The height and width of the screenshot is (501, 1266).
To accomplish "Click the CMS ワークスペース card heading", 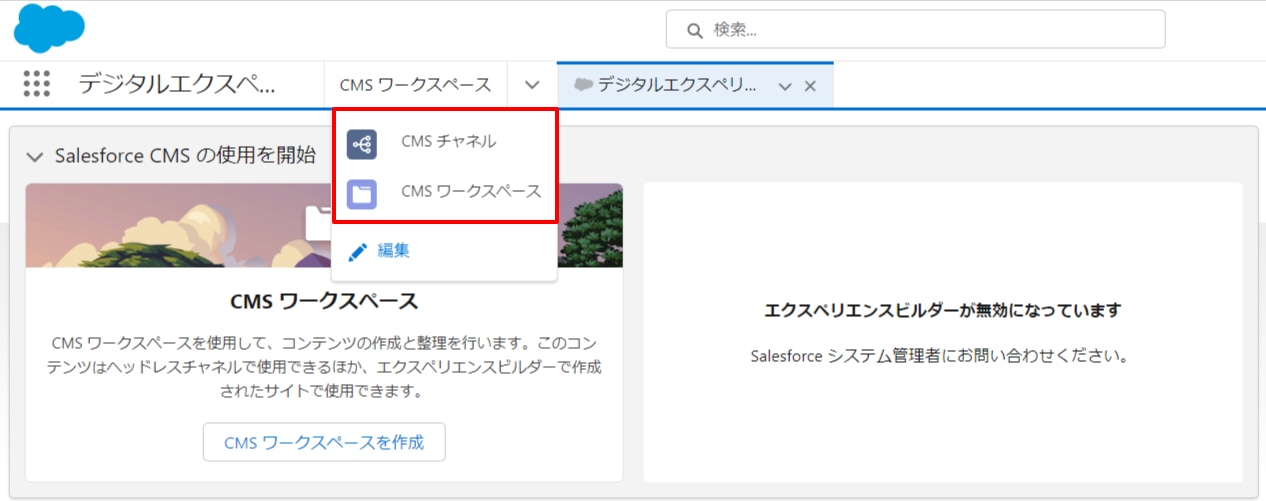I will pyautogui.click(x=324, y=302).
